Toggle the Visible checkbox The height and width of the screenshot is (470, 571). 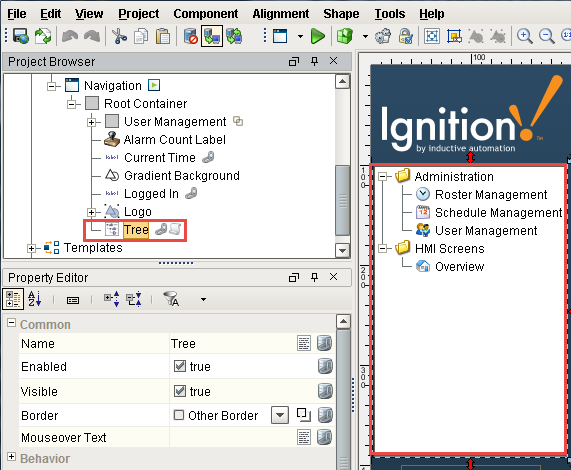[x=180, y=391]
